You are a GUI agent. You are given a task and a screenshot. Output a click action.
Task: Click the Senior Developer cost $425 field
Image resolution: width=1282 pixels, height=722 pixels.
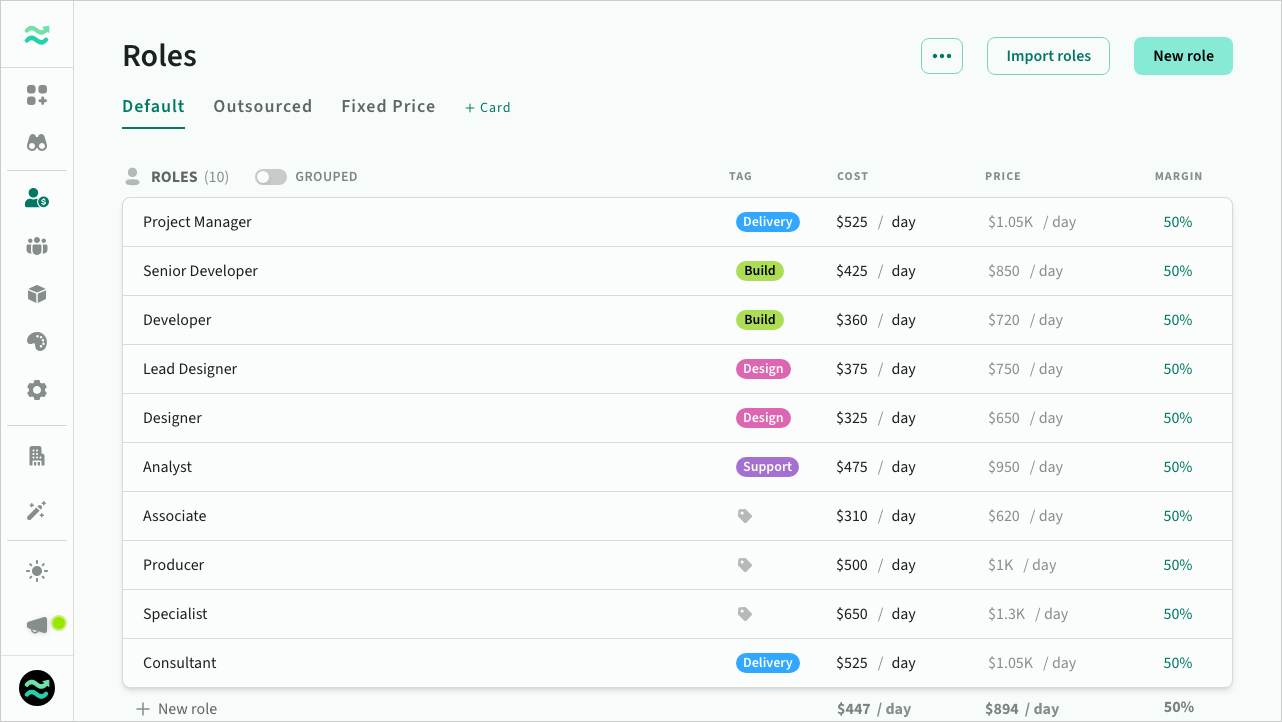852,271
